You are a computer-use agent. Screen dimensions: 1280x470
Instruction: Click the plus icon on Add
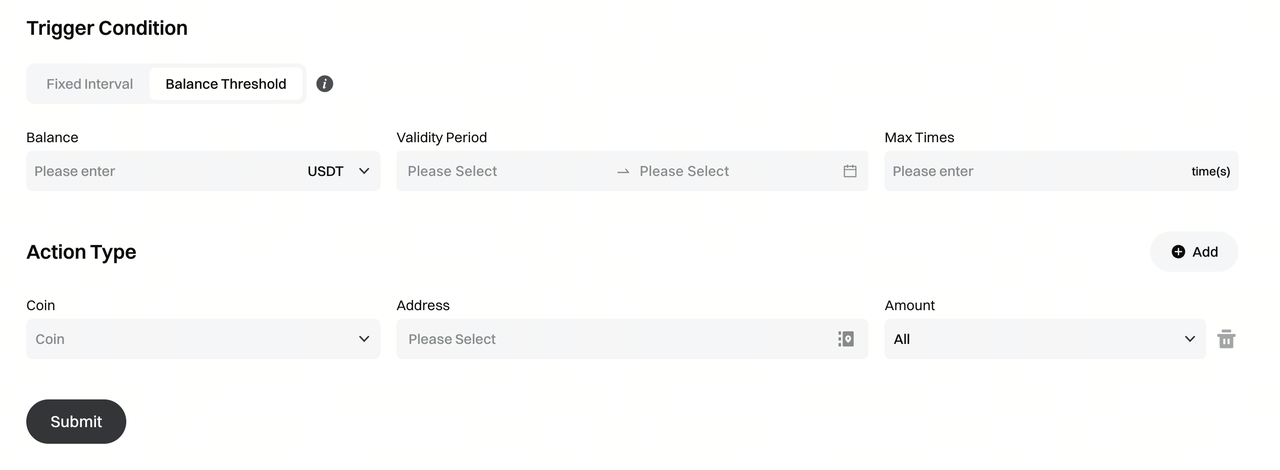[x=1178, y=252]
